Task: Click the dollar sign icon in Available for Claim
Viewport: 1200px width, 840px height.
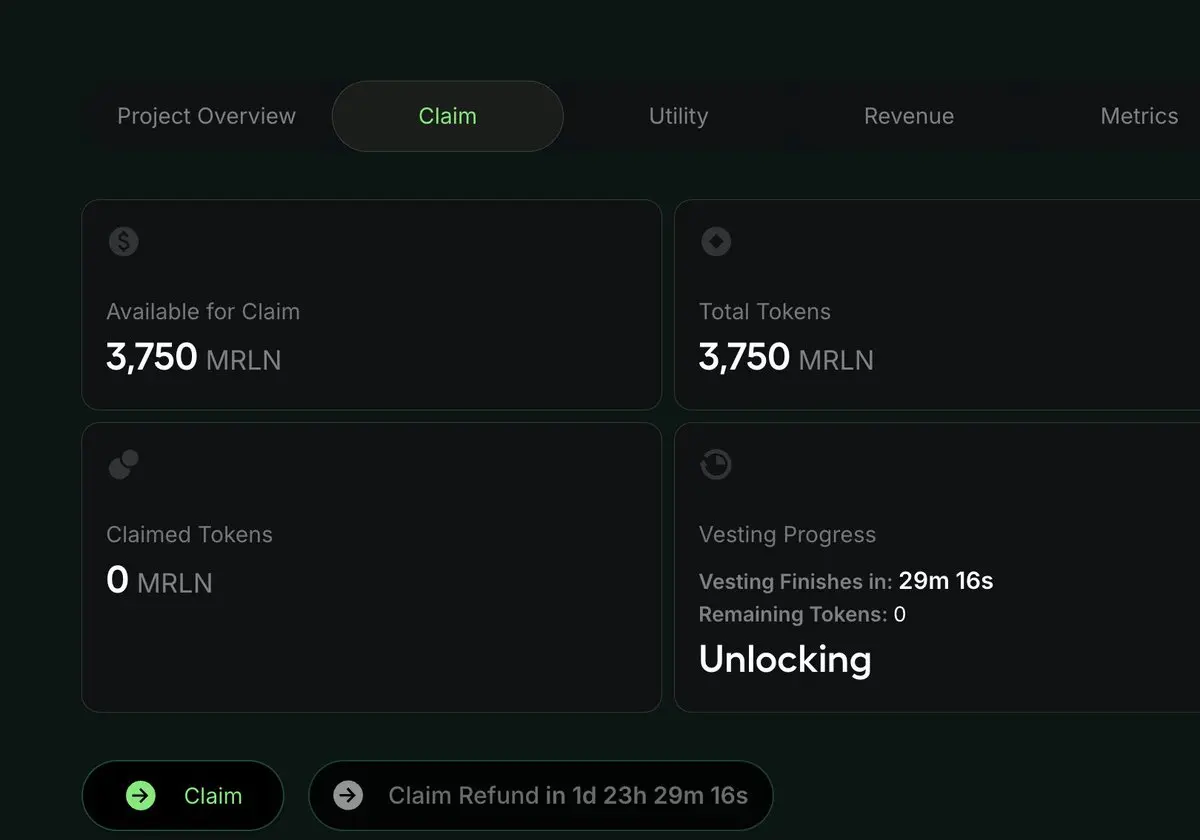Action: point(123,241)
